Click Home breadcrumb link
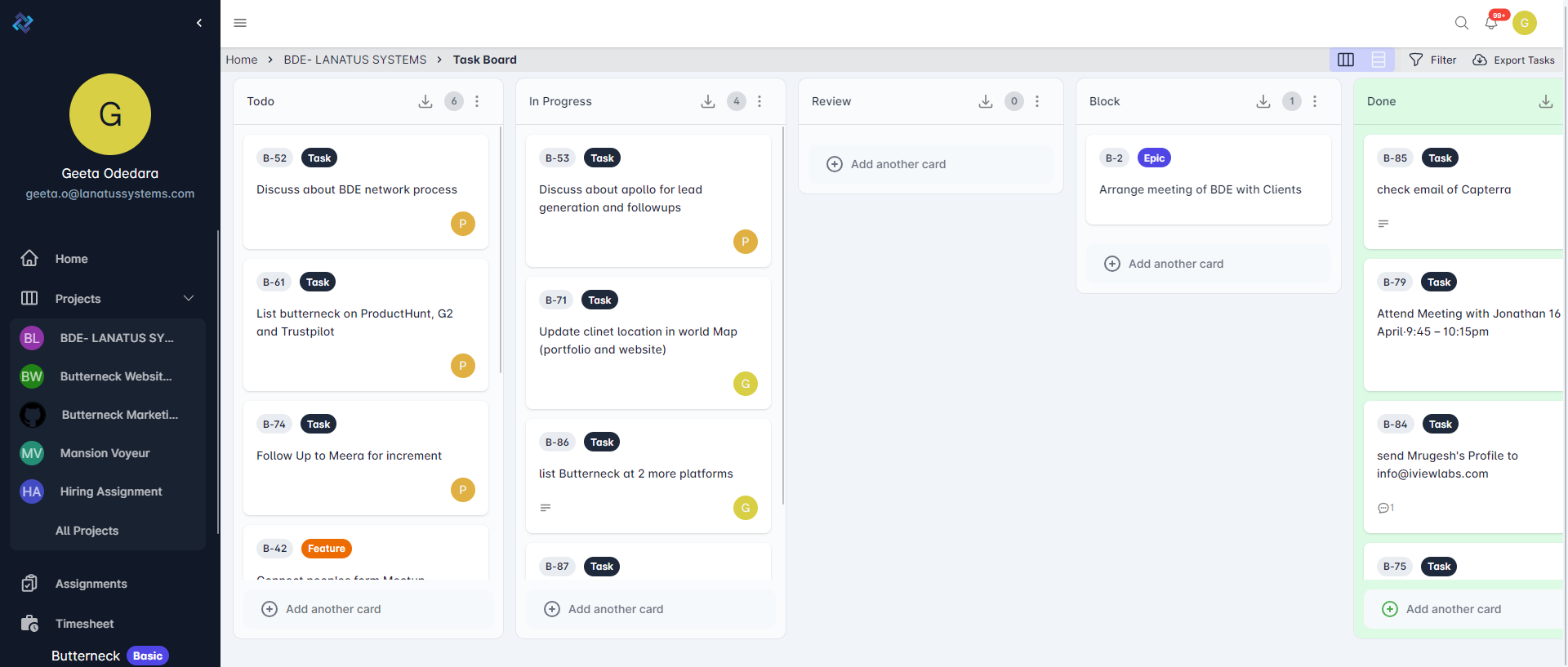1568x667 pixels. point(242,60)
